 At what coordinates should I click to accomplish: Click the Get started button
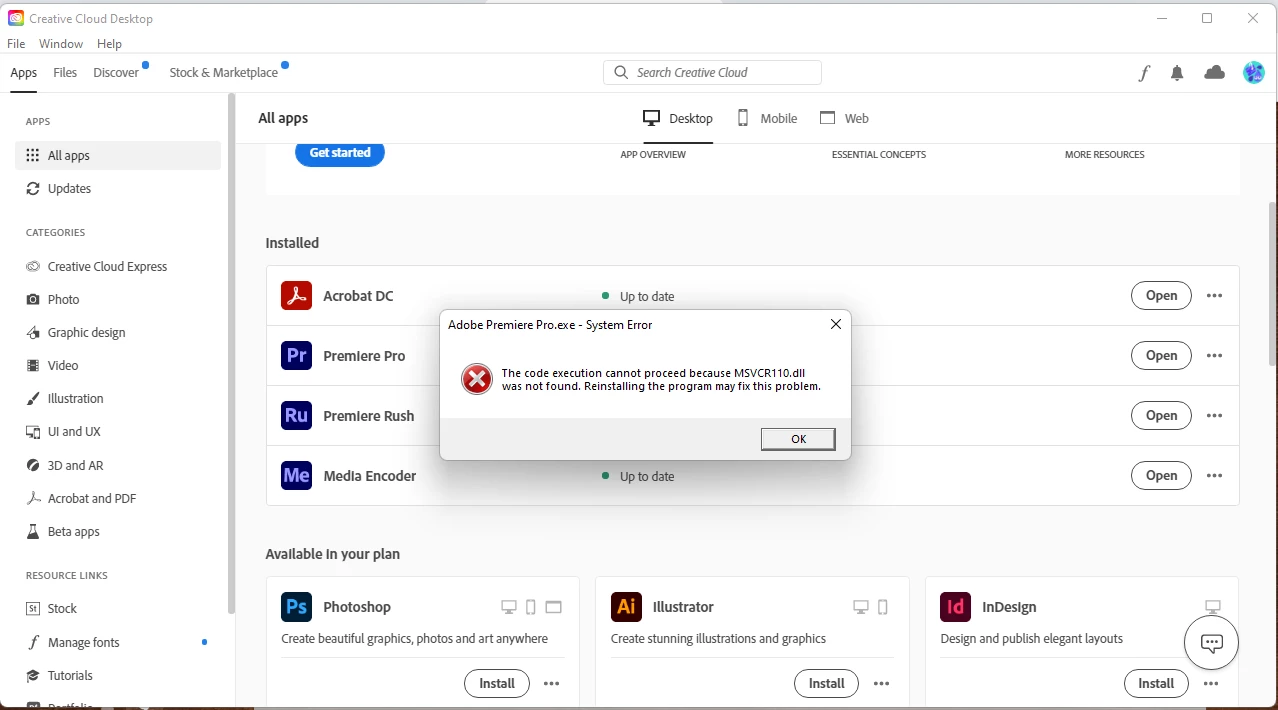(340, 153)
